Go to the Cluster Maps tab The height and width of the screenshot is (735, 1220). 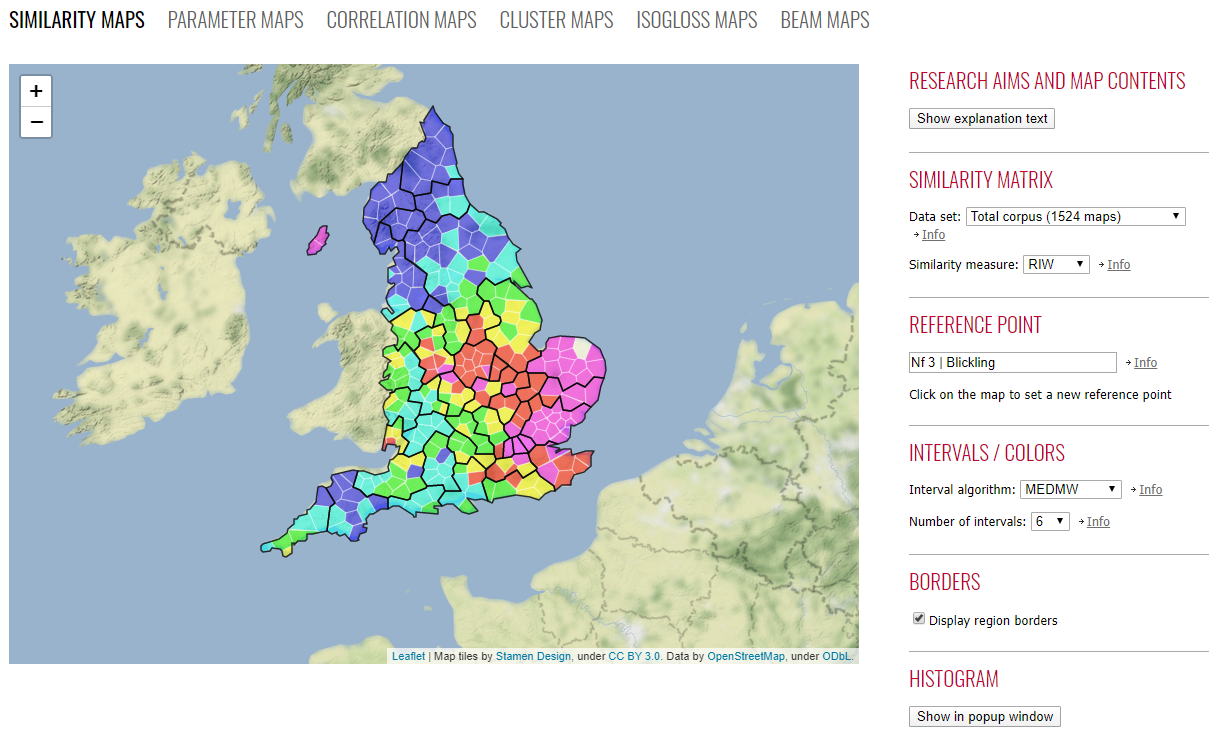556,20
